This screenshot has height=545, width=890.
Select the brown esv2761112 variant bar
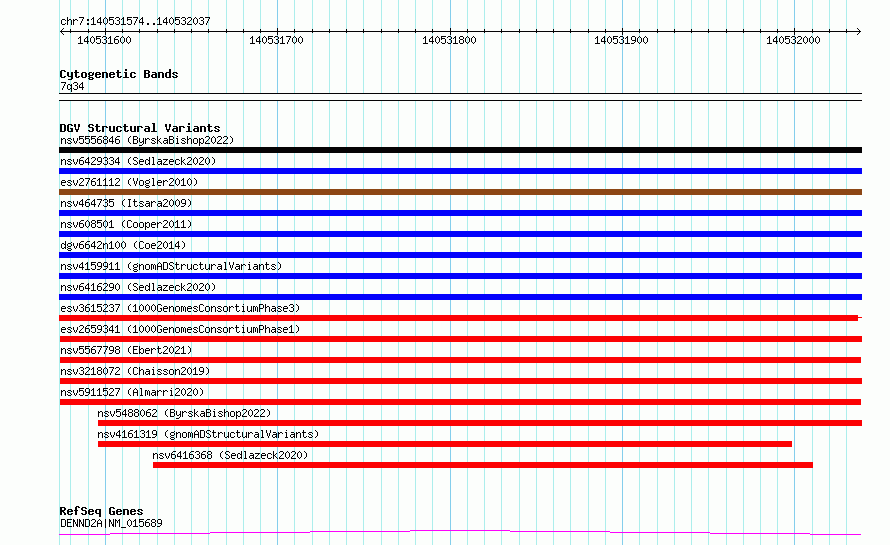[460, 192]
